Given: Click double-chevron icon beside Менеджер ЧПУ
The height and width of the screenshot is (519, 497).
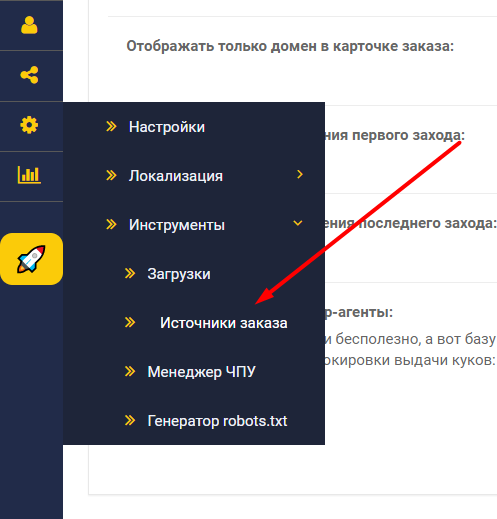Looking at the screenshot, I should 130,371.
